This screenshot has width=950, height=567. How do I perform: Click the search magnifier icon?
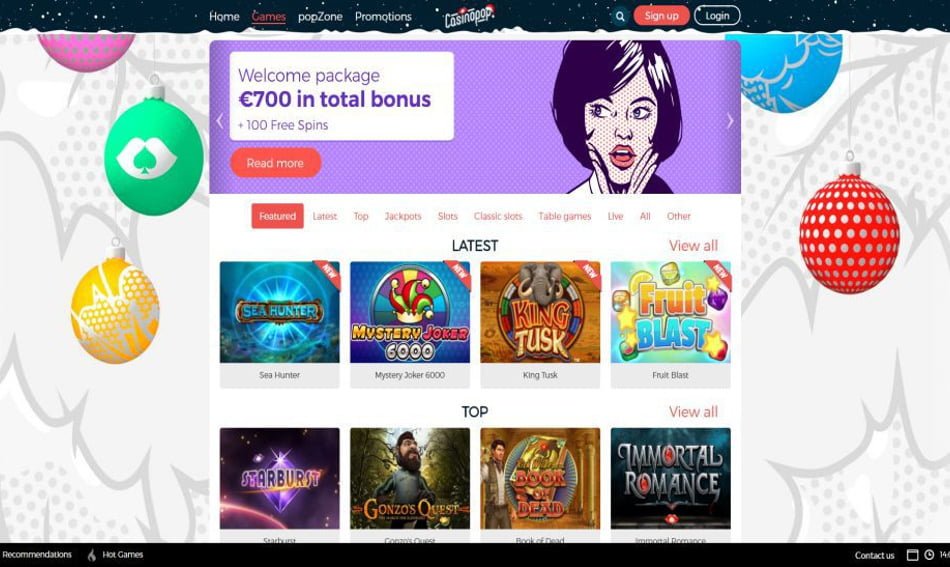[620, 16]
